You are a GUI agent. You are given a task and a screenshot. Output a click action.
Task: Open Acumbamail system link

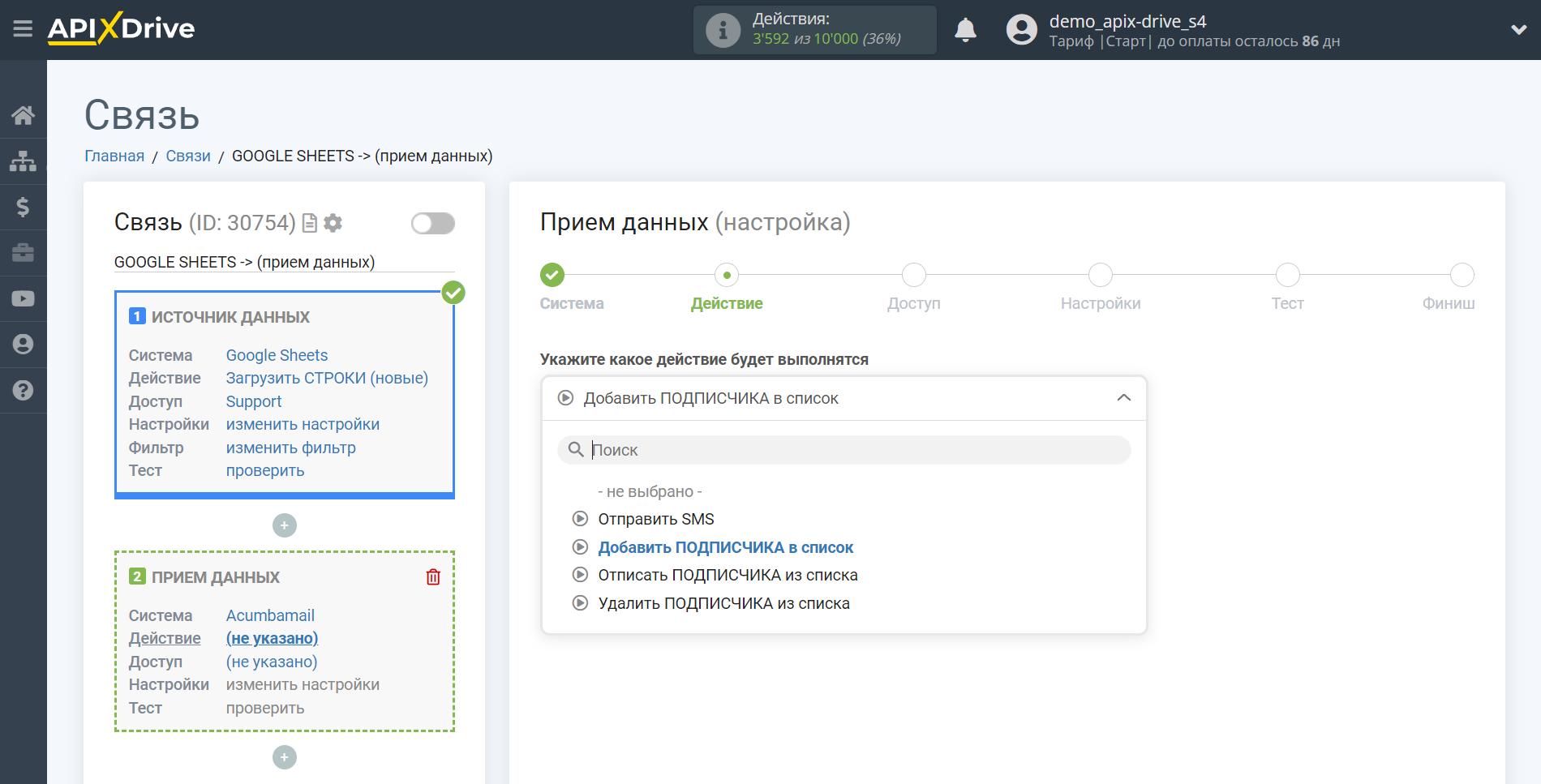pyautogui.click(x=270, y=615)
